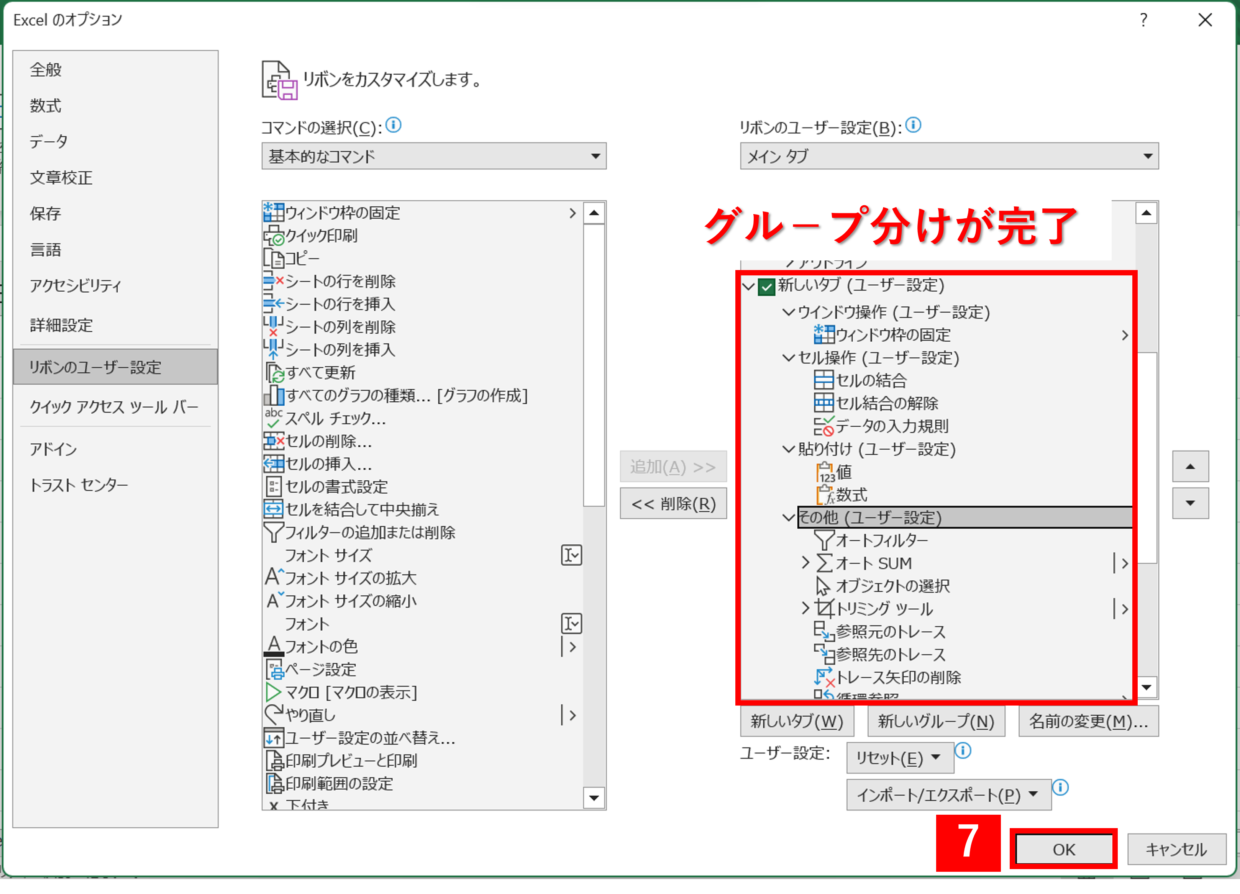This screenshot has height=894, width=1240.
Task: Collapse the ウインドウ操作 group chevron
Action: [788, 312]
